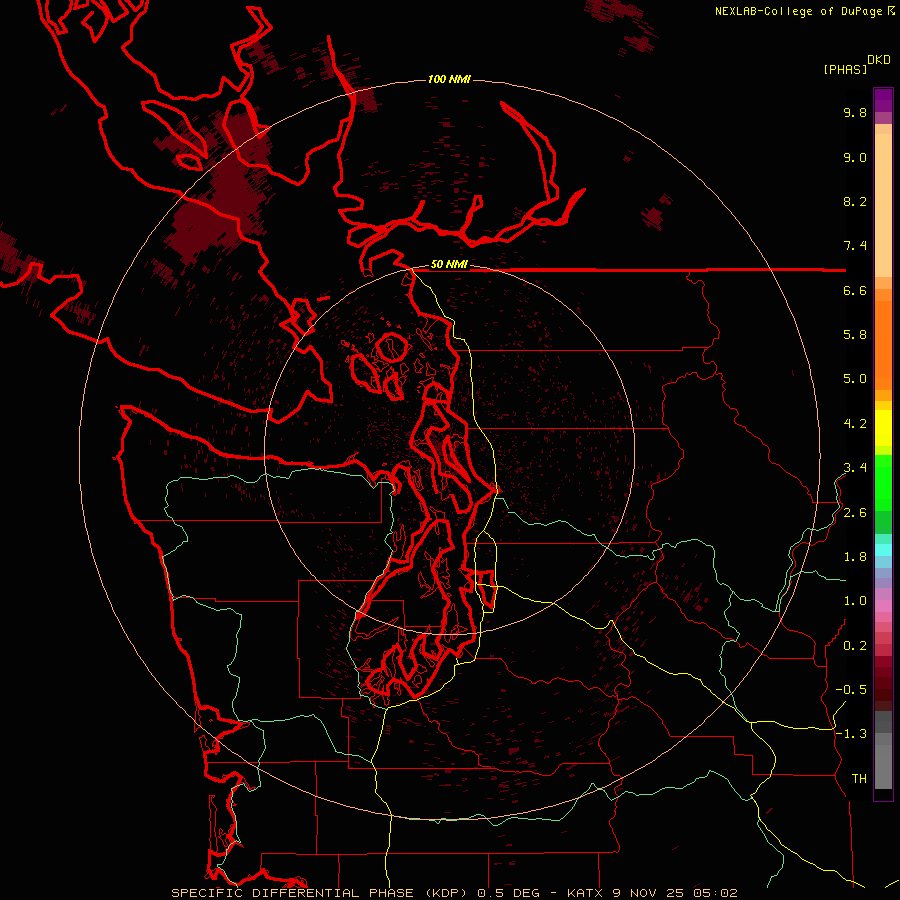This screenshot has width=900, height=900.
Task: Click the 2.6 value on the color scale
Action: (855, 513)
